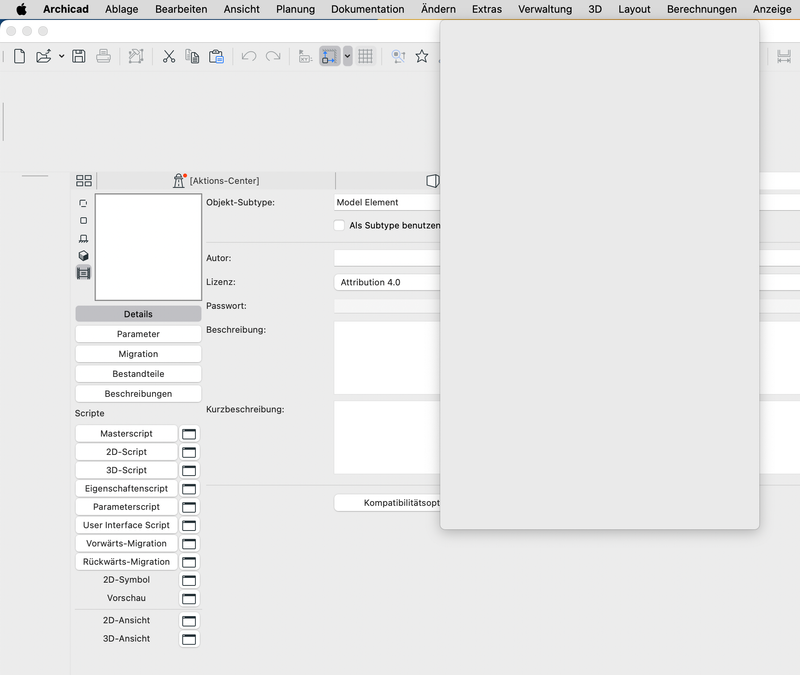Click the Copy icon
The image size is (800, 675).
point(192,56)
